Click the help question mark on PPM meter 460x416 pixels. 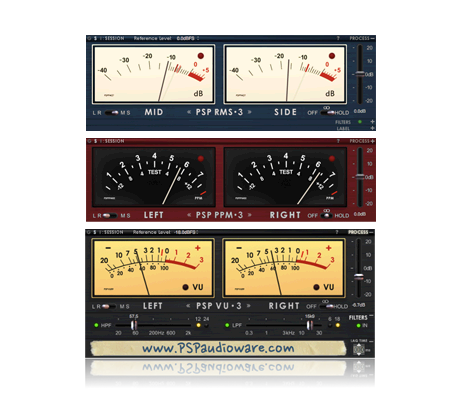(338, 141)
